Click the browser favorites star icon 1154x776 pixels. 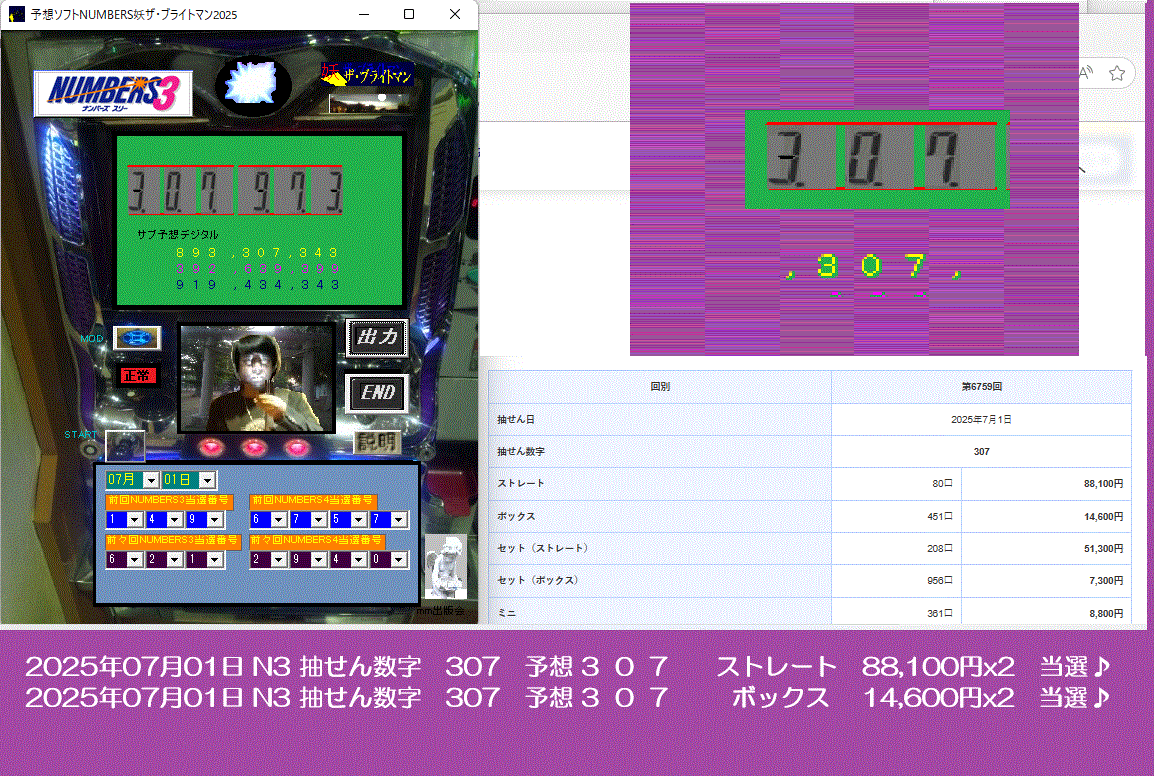coord(1116,73)
